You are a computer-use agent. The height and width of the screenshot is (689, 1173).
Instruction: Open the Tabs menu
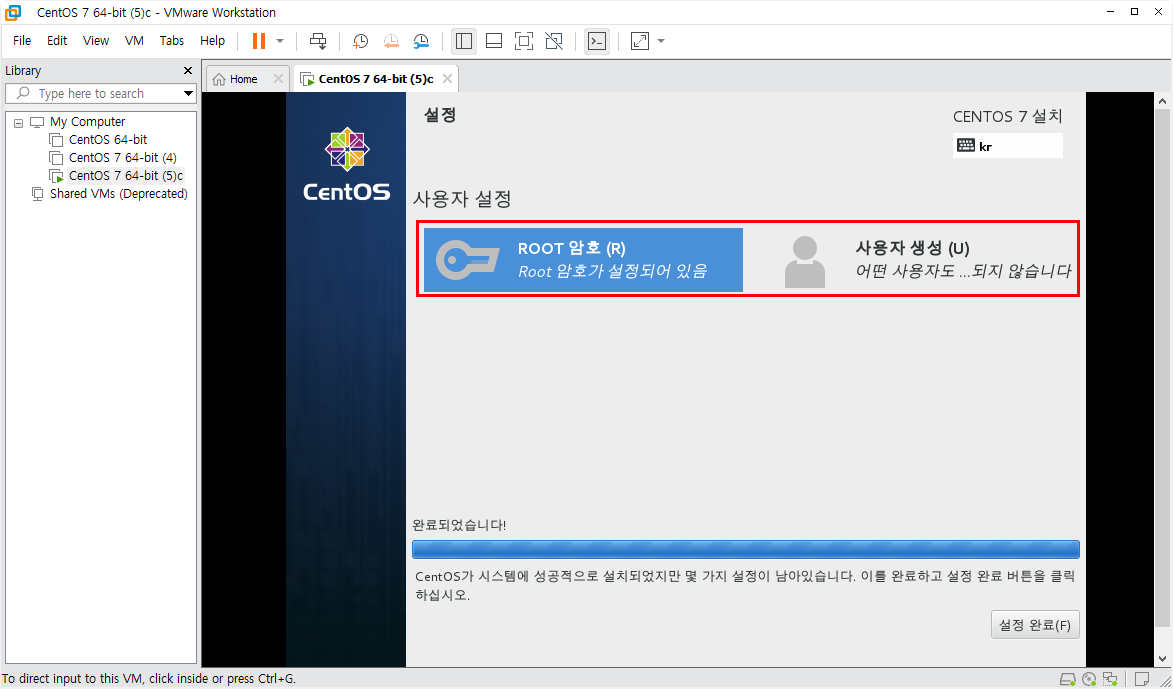click(171, 41)
